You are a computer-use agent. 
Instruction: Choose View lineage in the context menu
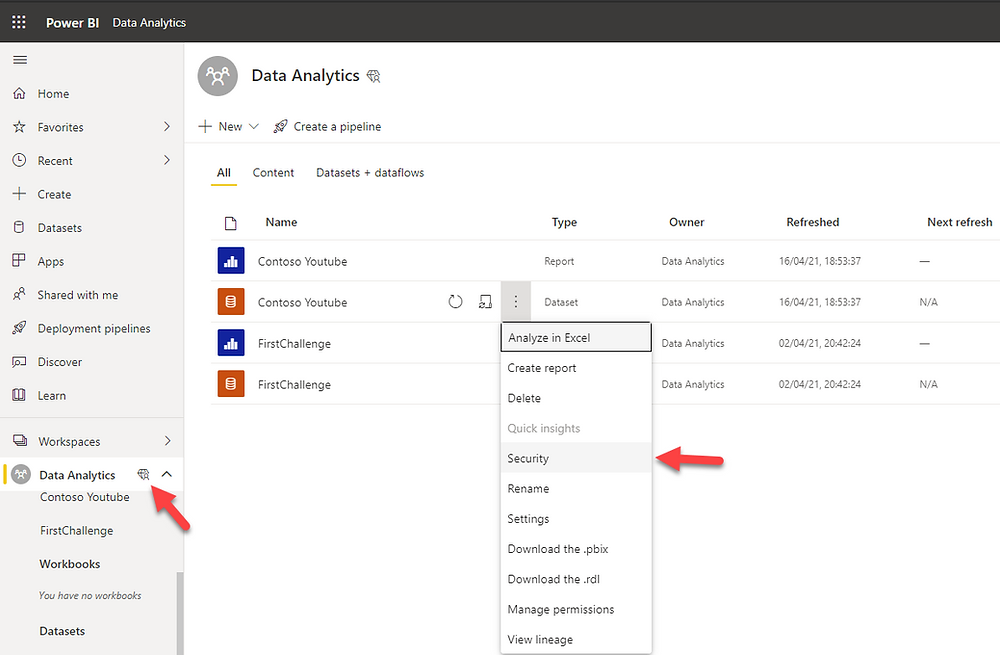click(x=576, y=639)
